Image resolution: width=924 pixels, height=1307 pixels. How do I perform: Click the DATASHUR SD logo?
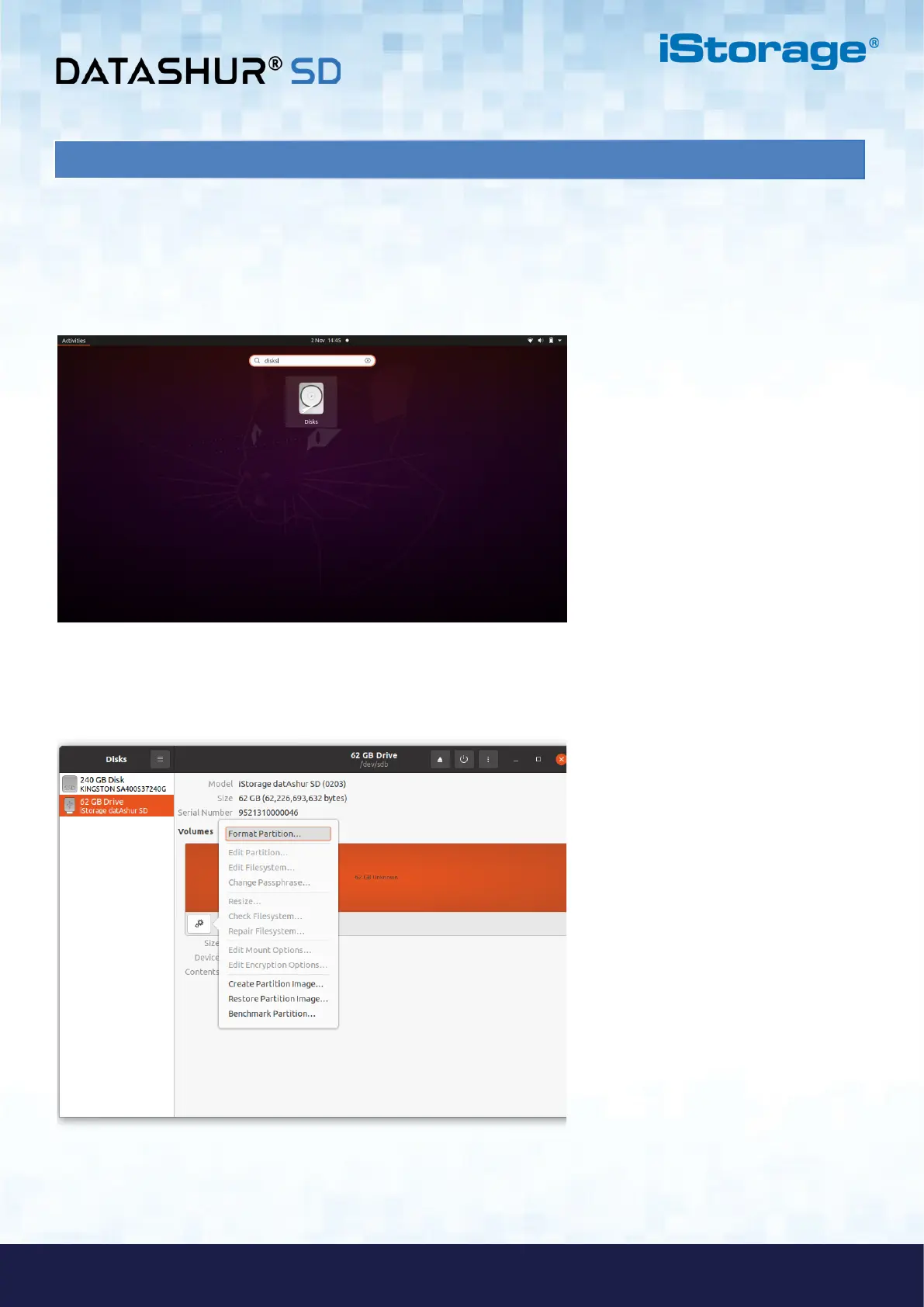199,71
